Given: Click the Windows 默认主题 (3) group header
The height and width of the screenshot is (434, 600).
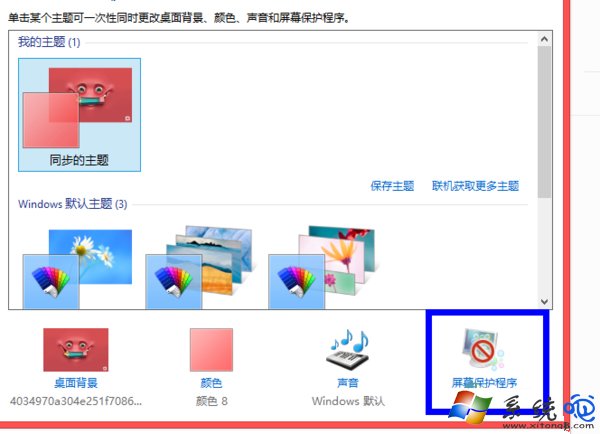Looking at the screenshot, I should 72,204.
